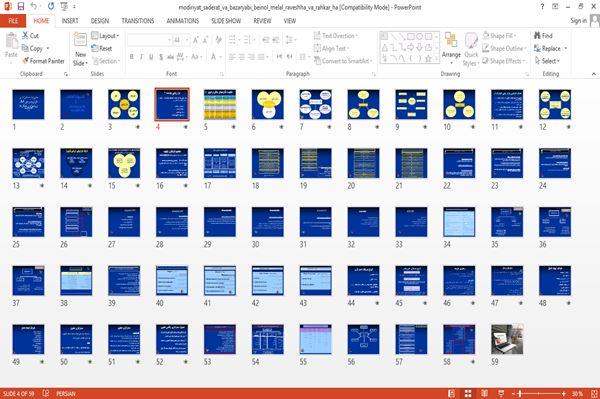Screen dimensions: 600x399
Task: Toggle Italic formatting button
Action: [x=141, y=57]
